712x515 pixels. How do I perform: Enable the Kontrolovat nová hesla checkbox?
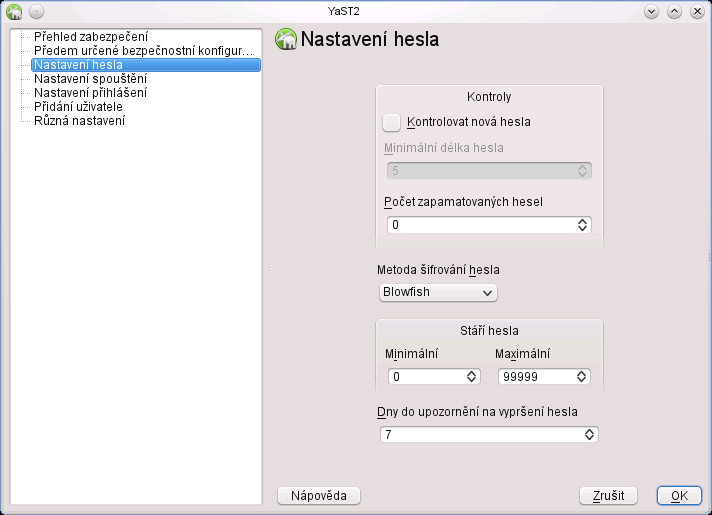(391, 122)
